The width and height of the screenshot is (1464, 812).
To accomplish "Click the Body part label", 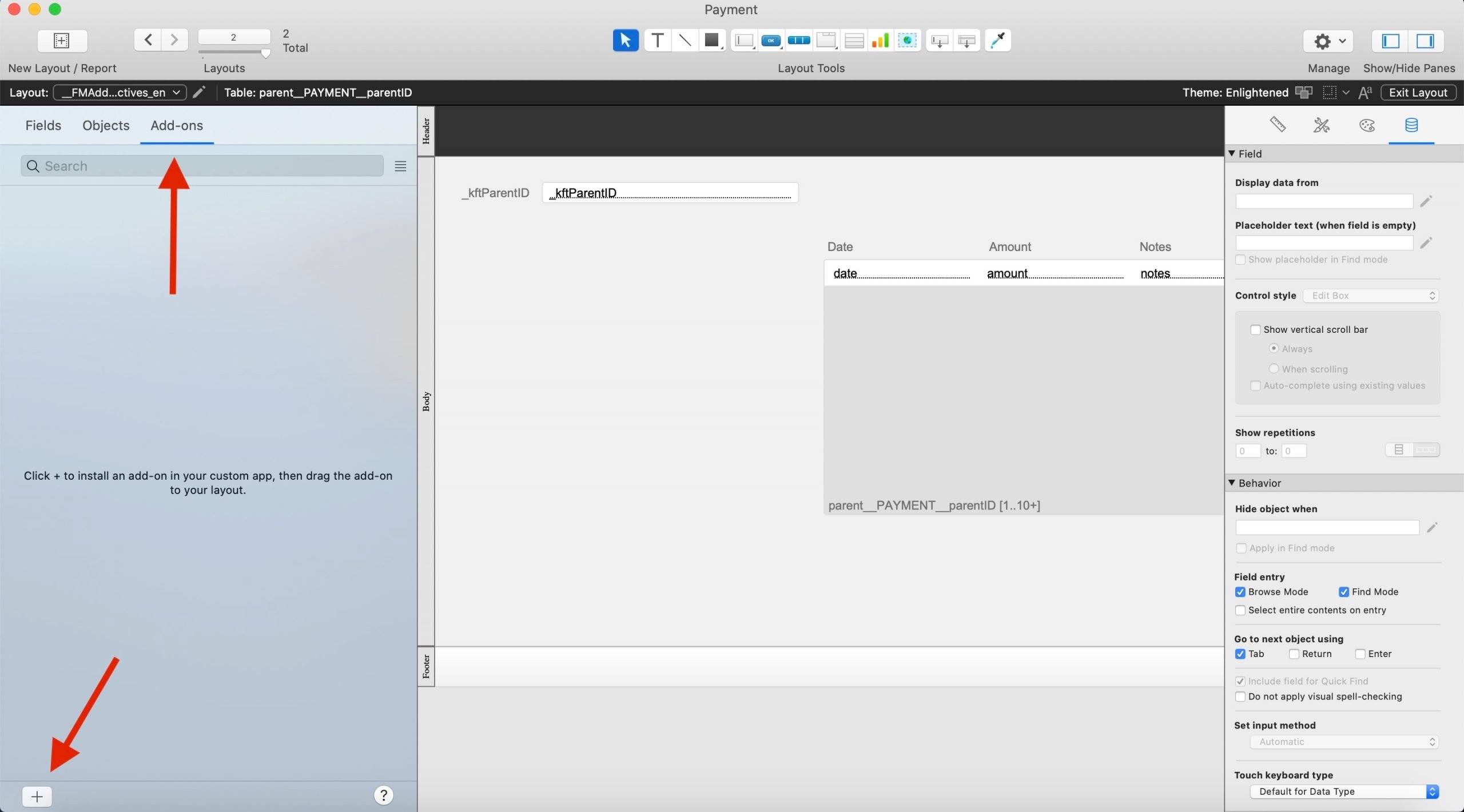I will 426,401.
